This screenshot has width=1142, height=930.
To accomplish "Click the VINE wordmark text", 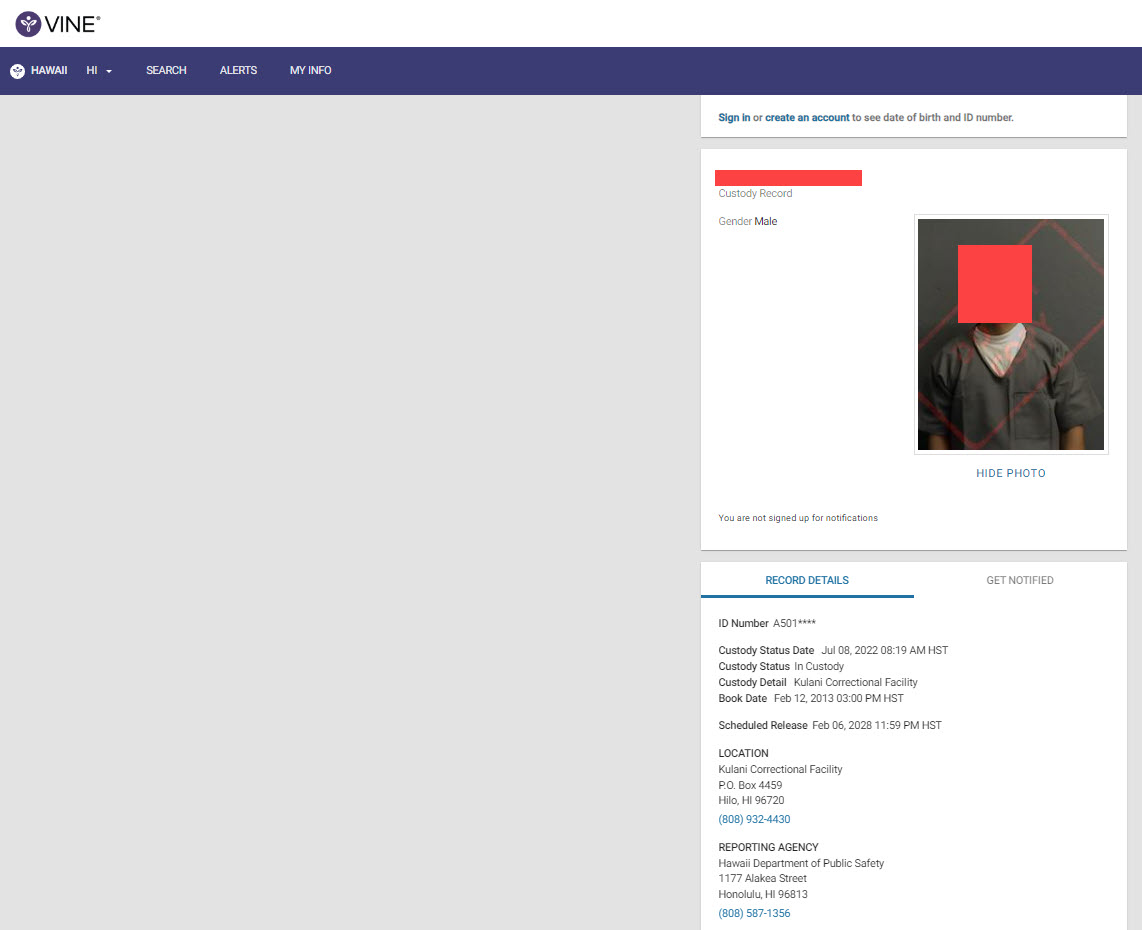I will tap(72, 24).
